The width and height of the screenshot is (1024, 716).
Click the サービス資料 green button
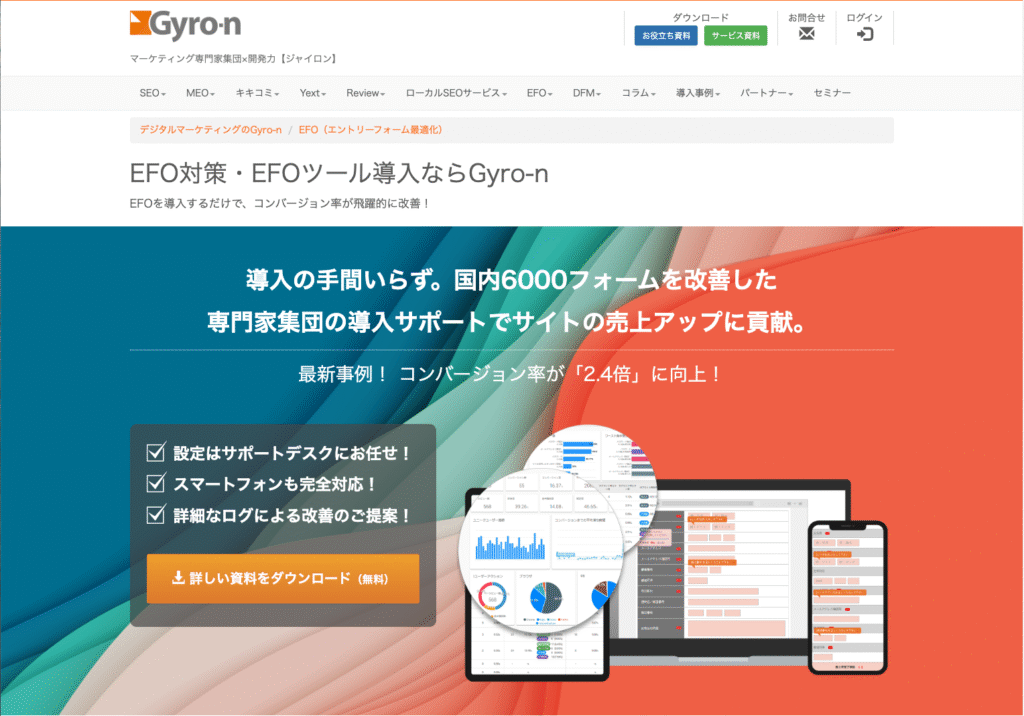tap(735, 35)
